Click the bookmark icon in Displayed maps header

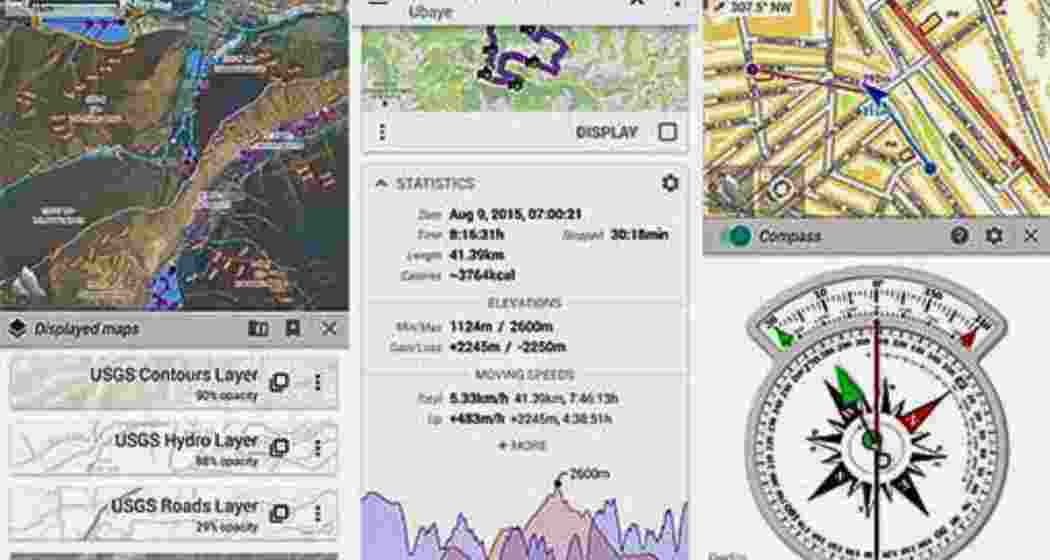293,329
